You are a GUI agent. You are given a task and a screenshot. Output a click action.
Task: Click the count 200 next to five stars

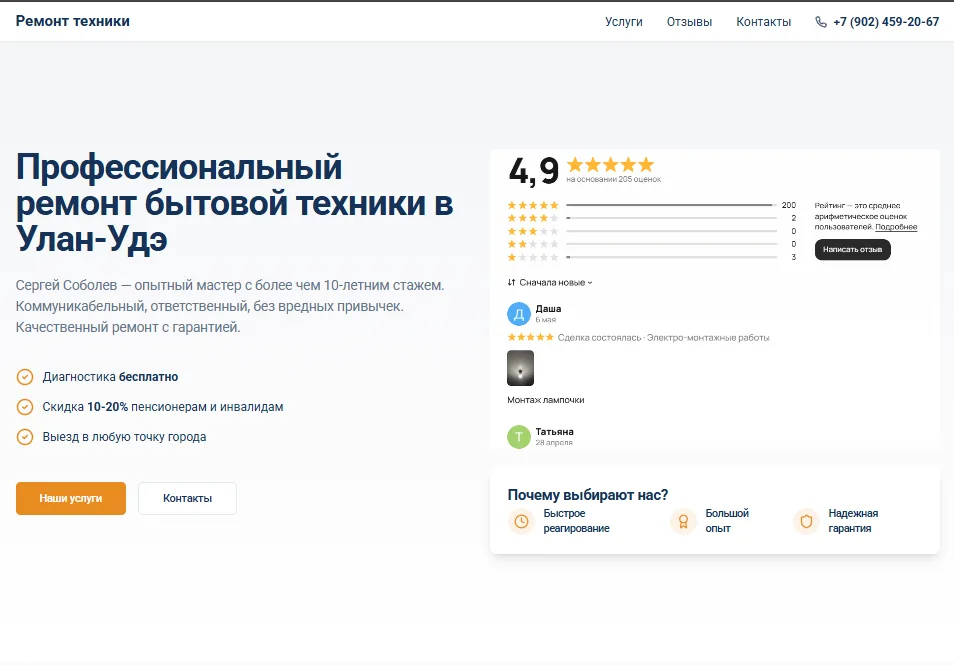pos(789,205)
